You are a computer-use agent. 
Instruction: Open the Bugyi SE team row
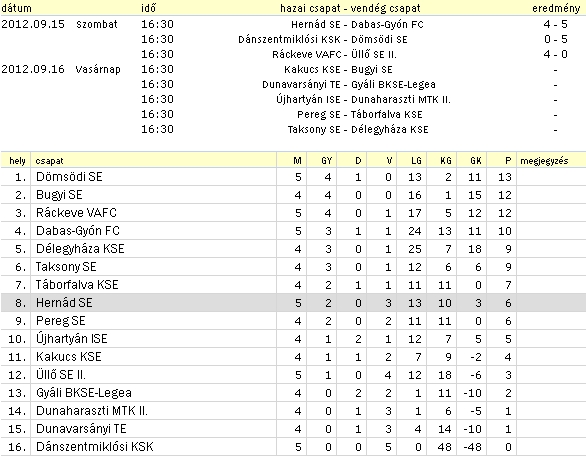pos(293,195)
